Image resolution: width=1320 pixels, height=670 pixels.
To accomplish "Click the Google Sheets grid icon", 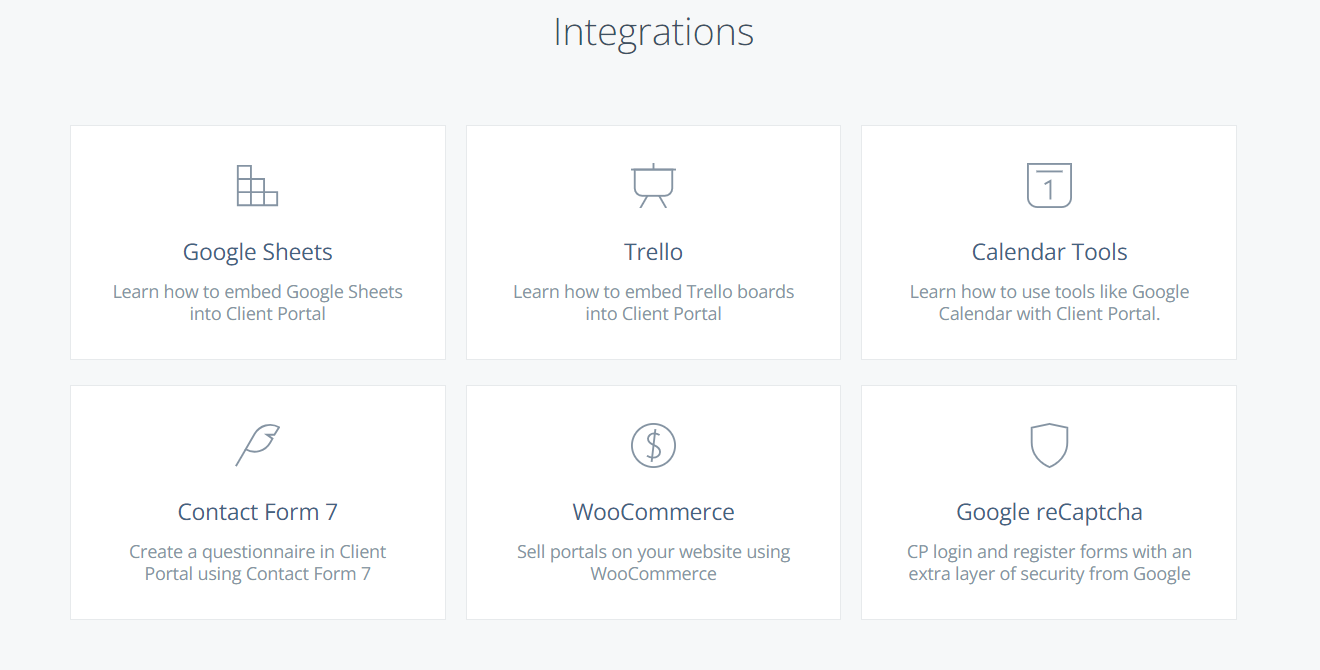I will (x=257, y=186).
